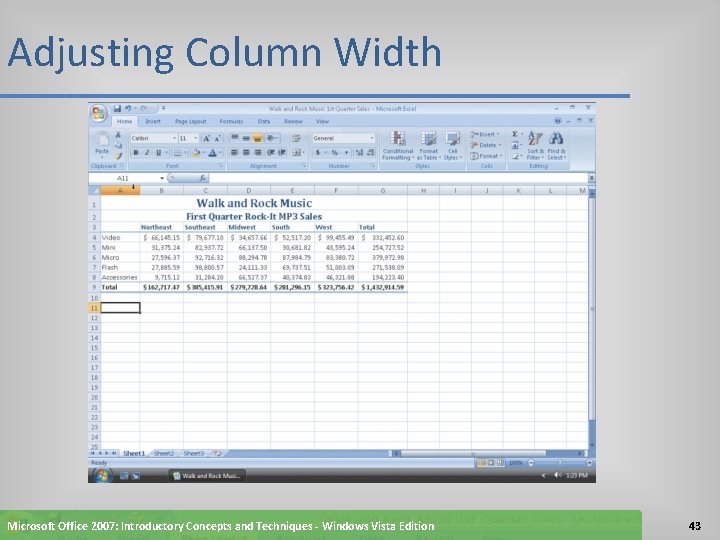Click Format in Cells group

(x=486, y=156)
